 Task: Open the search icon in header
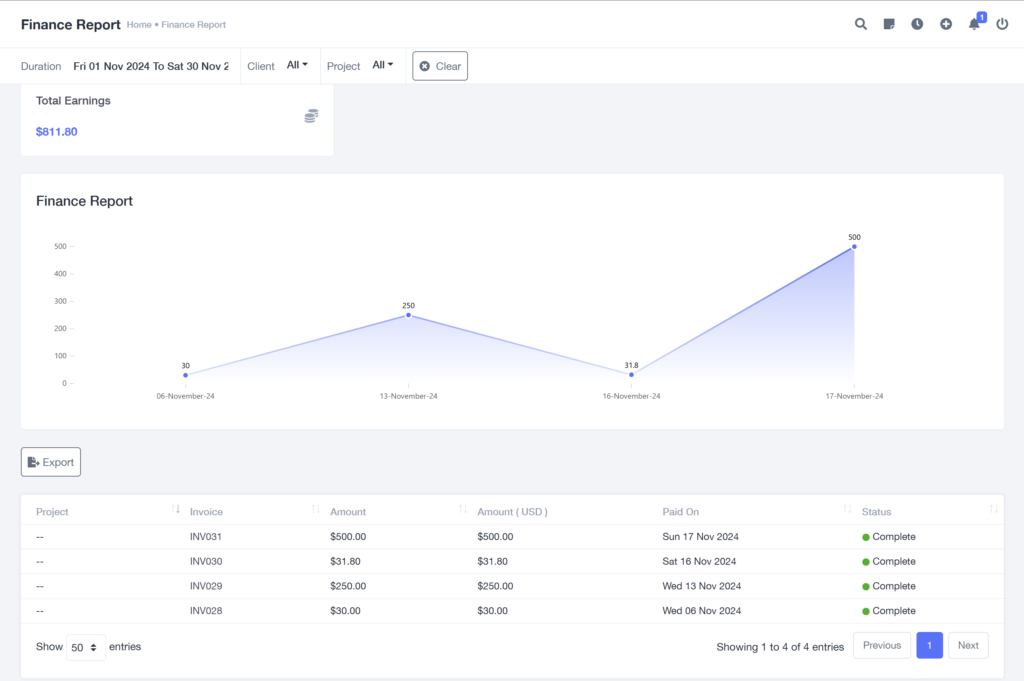(x=860, y=24)
